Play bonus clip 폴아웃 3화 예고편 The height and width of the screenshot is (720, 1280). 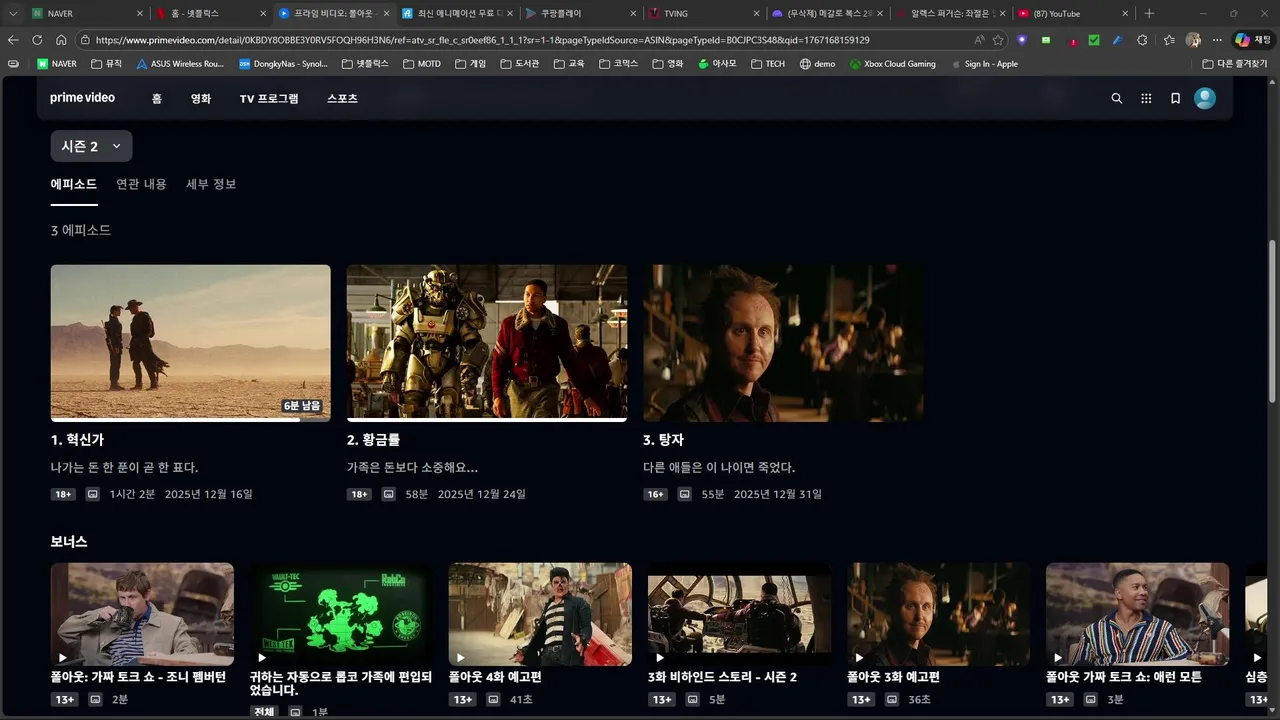pos(938,614)
